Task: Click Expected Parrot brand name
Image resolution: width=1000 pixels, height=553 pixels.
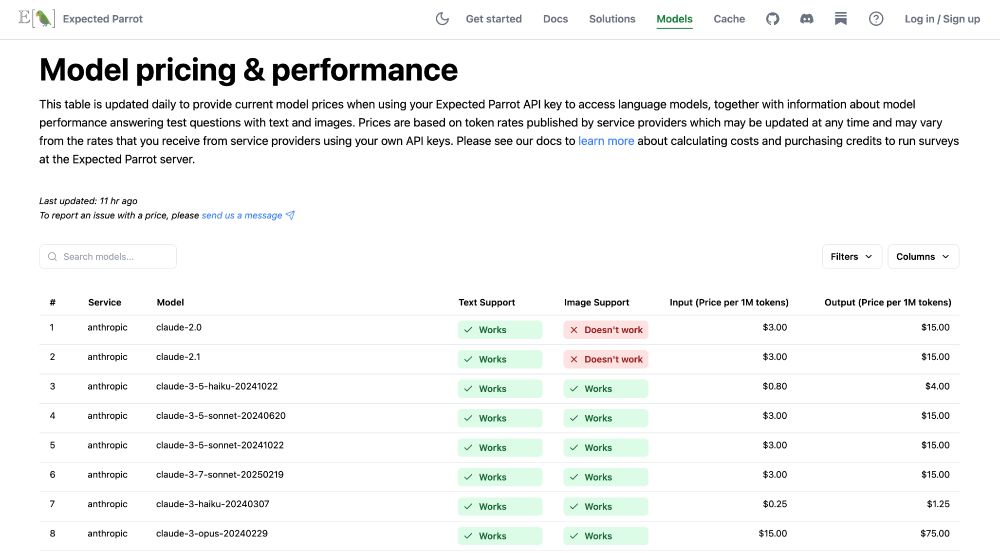Action: 103,19
